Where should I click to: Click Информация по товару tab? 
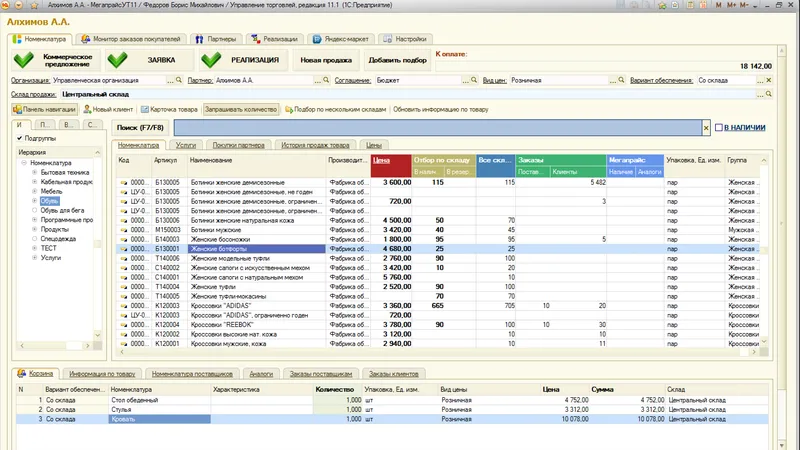tap(102, 374)
